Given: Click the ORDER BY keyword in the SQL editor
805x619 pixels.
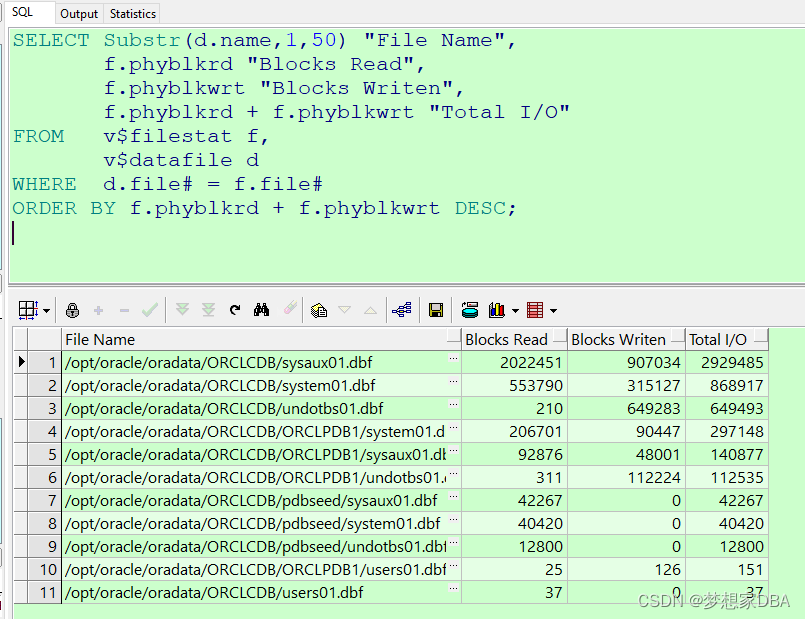Looking at the screenshot, I should click(x=64, y=208).
